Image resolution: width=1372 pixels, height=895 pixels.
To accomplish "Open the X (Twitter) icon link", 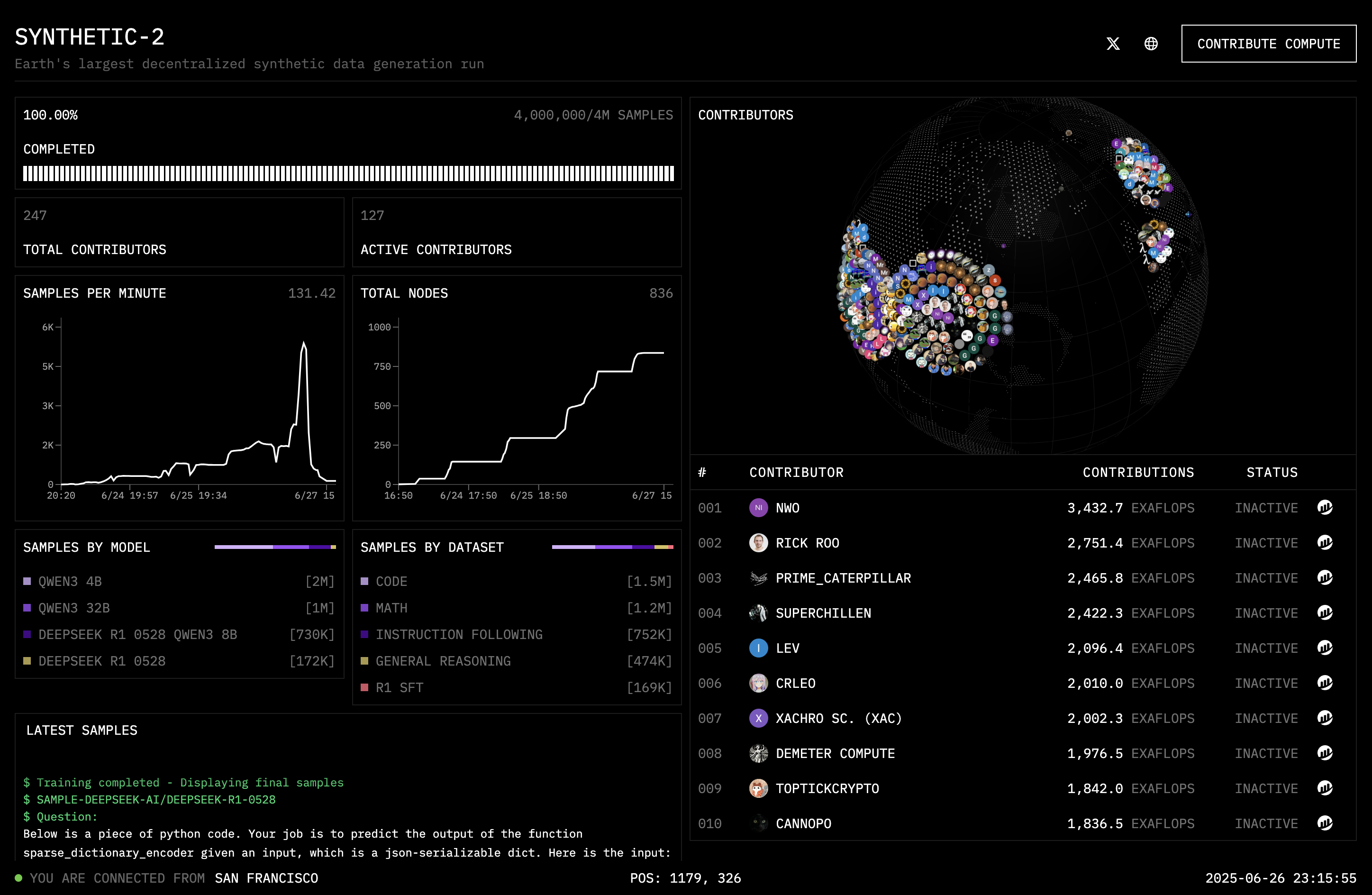I will [1113, 44].
